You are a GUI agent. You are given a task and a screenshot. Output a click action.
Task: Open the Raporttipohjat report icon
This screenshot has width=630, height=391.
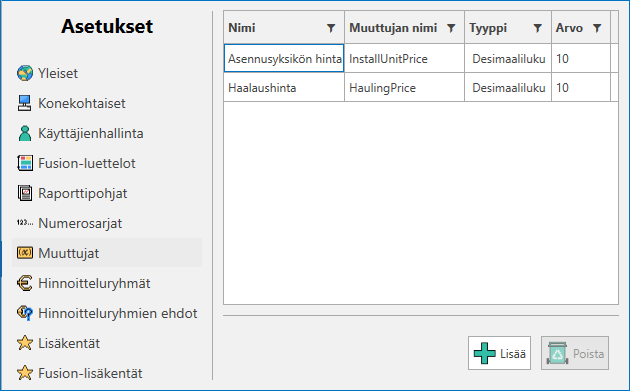(x=25, y=193)
